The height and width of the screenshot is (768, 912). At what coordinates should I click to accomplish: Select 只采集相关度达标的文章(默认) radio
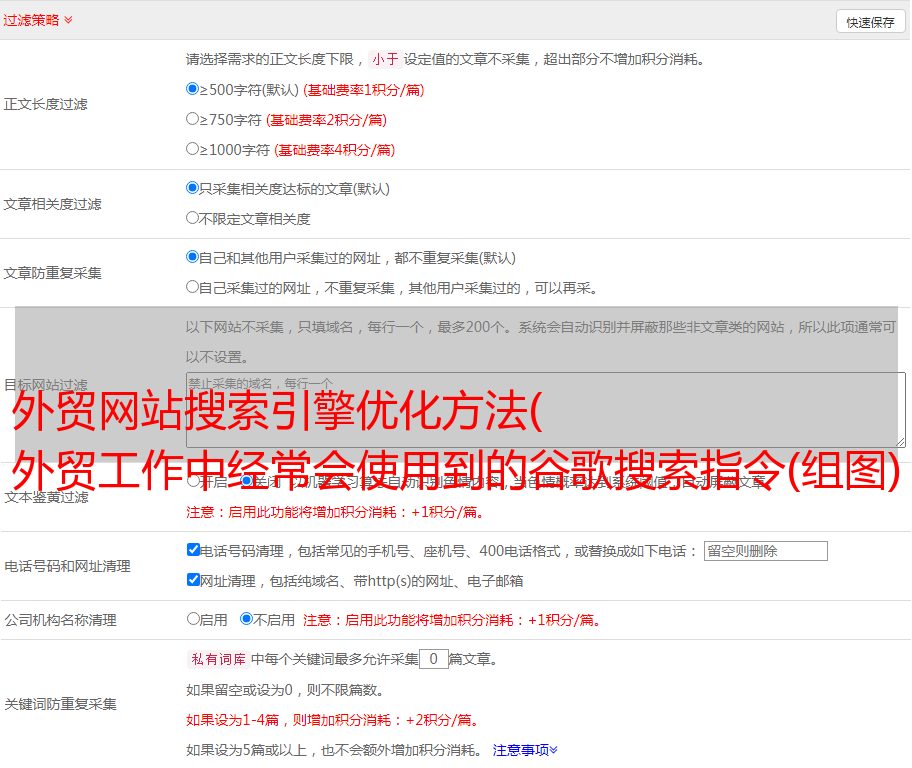[193, 188]
